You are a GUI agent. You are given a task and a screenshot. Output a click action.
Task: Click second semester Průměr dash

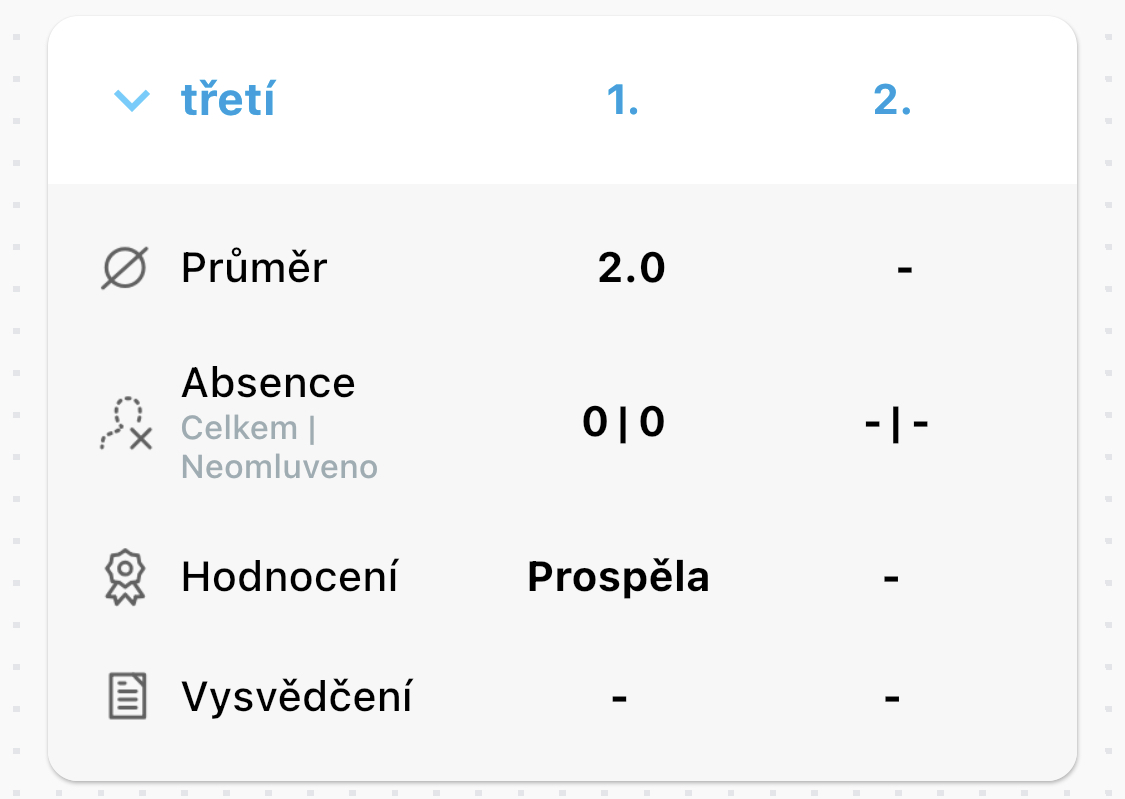pos(905,270)
